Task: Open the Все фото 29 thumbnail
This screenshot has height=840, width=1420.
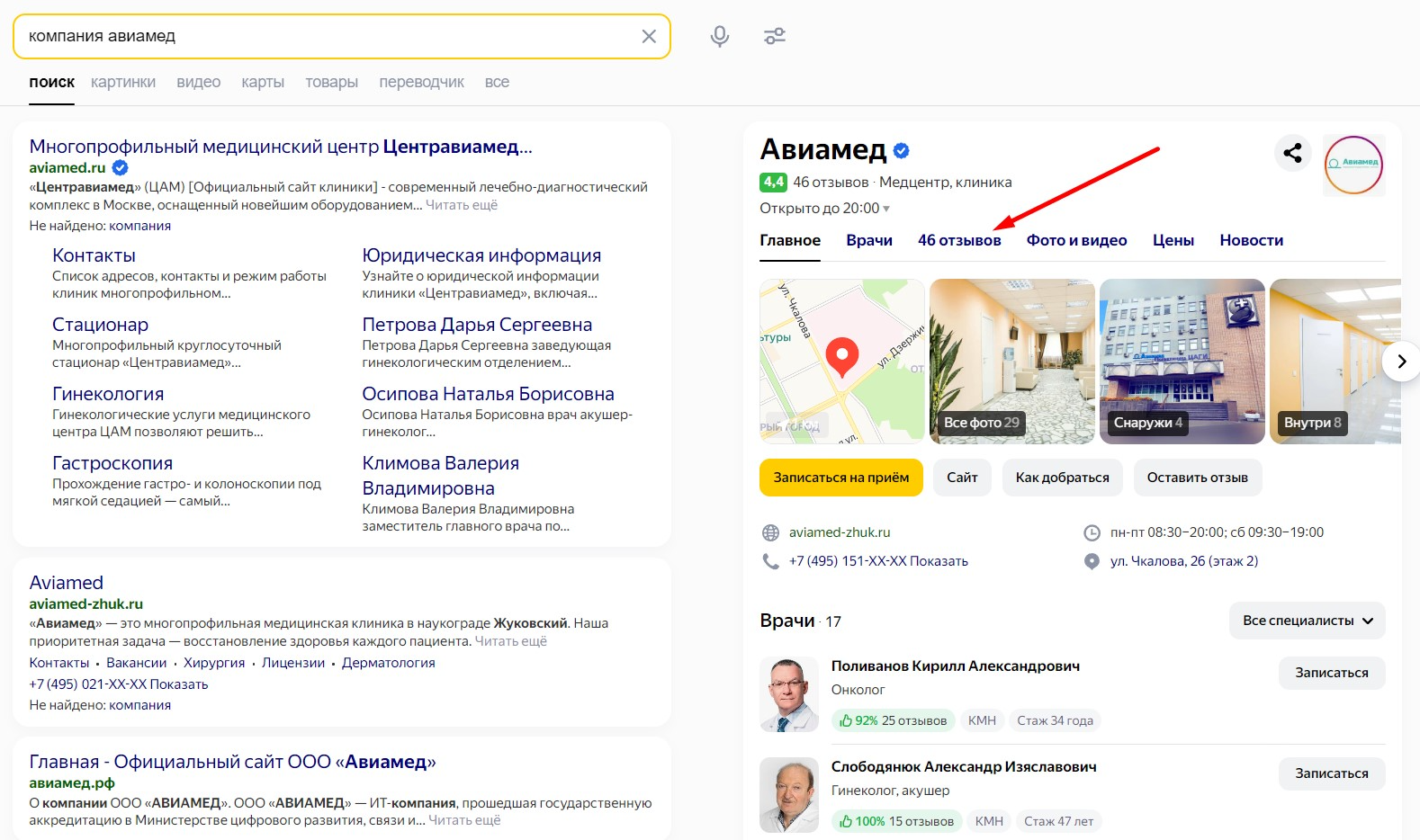Action: [1012, 362]
